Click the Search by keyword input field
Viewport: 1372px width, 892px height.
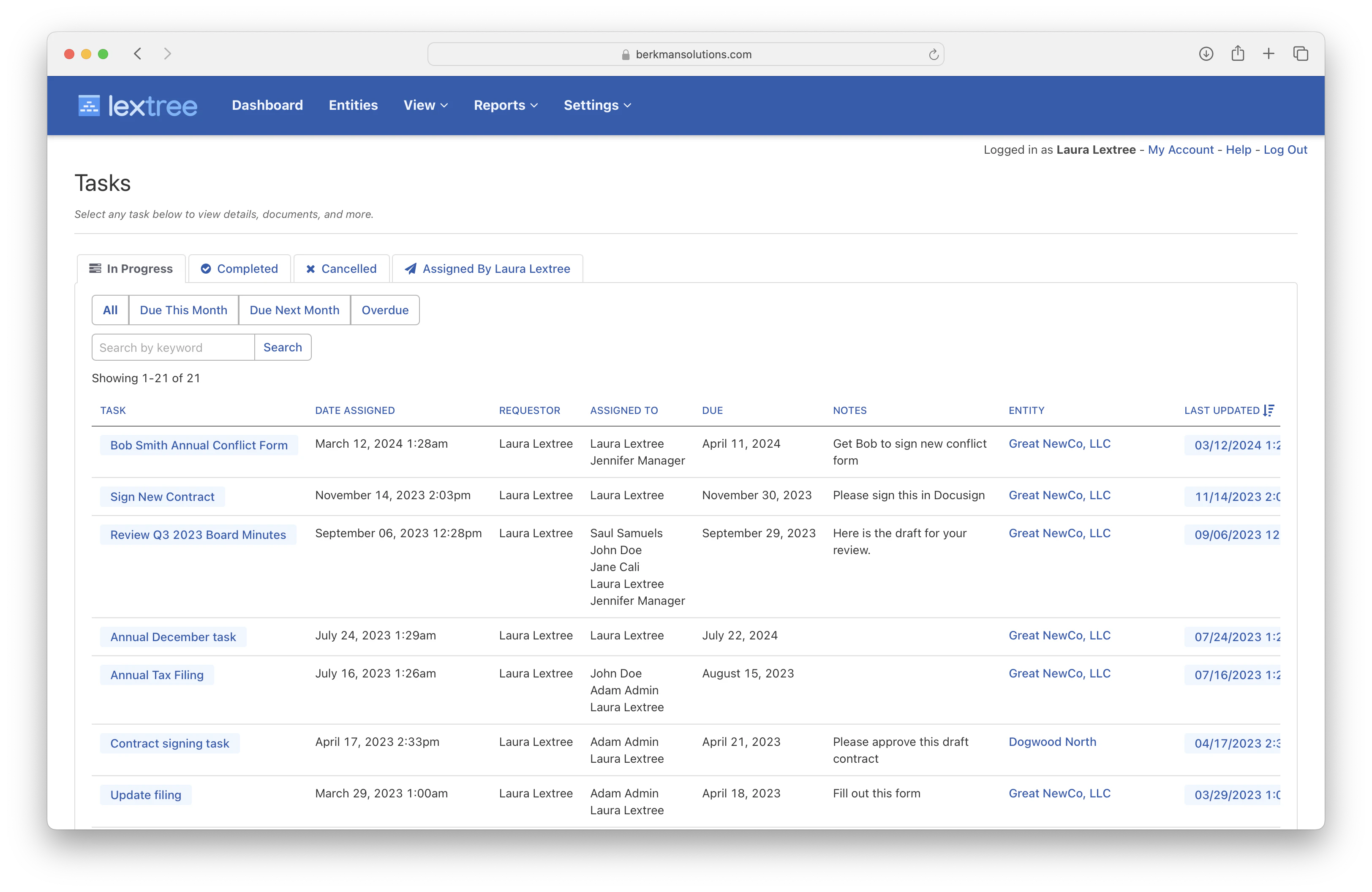172,347
